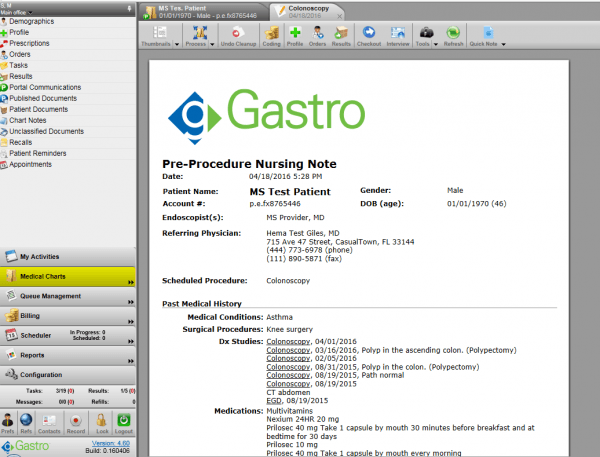The height and width of the screenshot is (457, 600).
Task: Click the Profile toolbar icon
Action: pos(295,36)
